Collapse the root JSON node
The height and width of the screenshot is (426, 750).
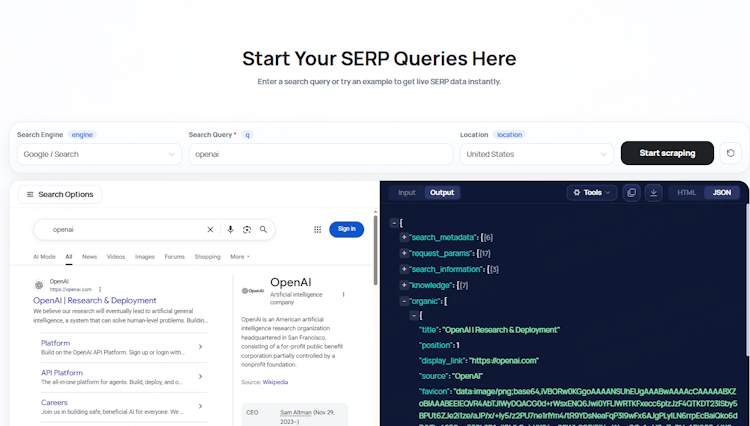(394, 223)
